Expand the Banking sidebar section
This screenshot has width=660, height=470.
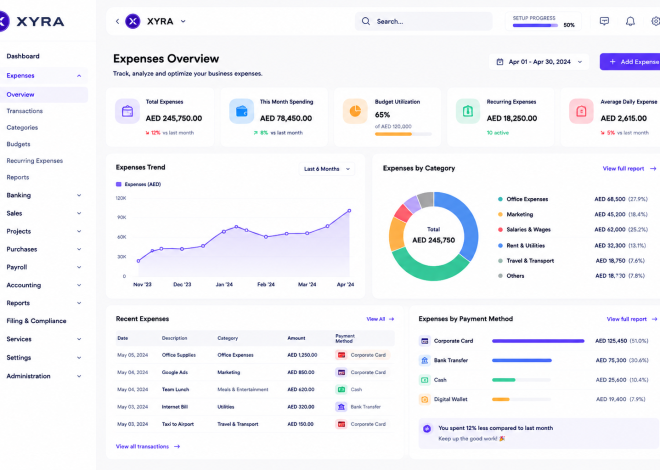tap(79, 195)
